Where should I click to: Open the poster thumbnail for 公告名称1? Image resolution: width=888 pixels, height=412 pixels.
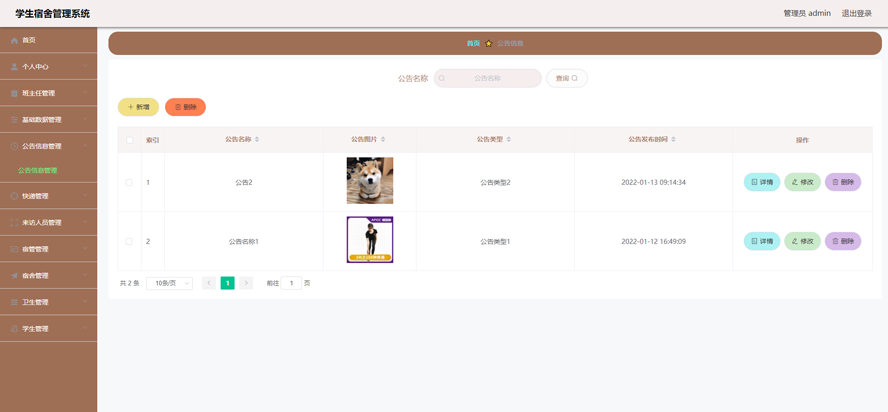coord(370,240)
